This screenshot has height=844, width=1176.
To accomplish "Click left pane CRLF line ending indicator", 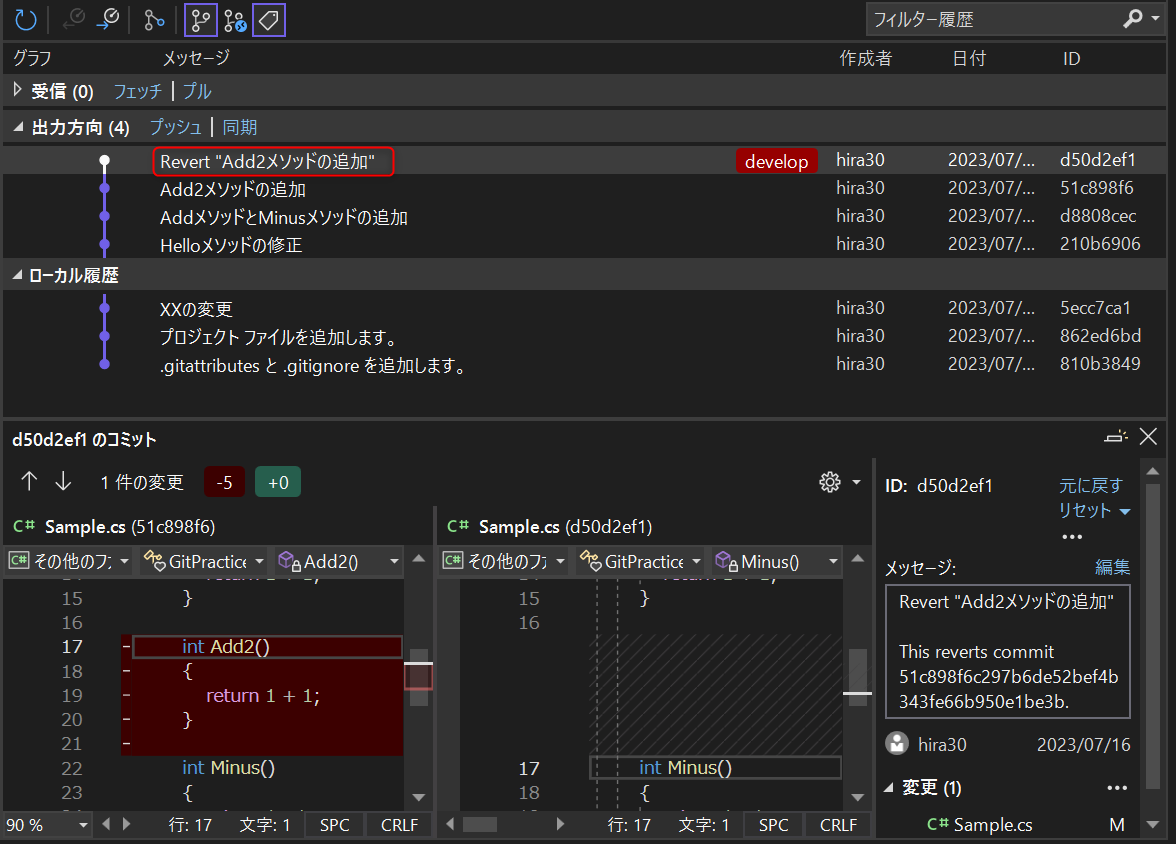I will 399,824.
